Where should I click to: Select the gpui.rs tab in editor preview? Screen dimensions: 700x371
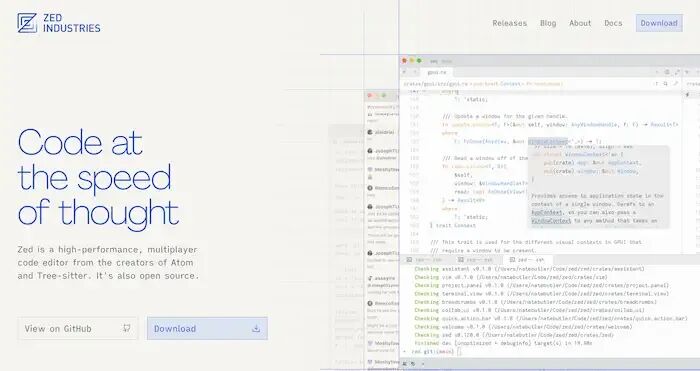[437, 72]
